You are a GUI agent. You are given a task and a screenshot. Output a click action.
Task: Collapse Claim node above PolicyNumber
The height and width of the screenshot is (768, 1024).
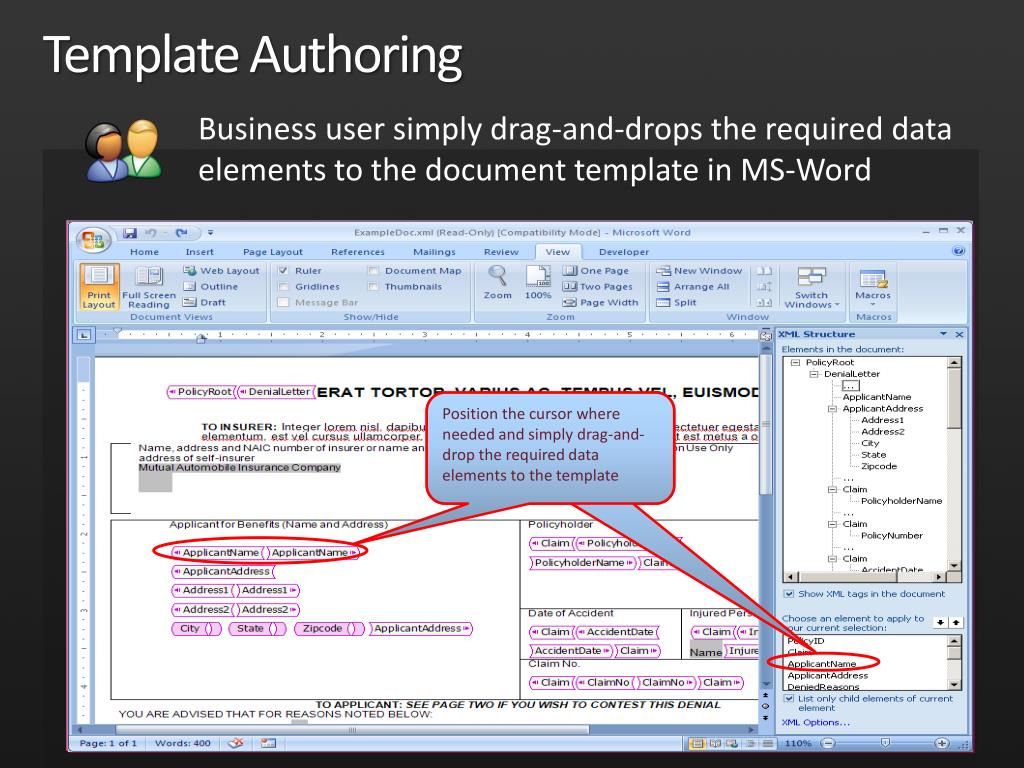point(833,524)
